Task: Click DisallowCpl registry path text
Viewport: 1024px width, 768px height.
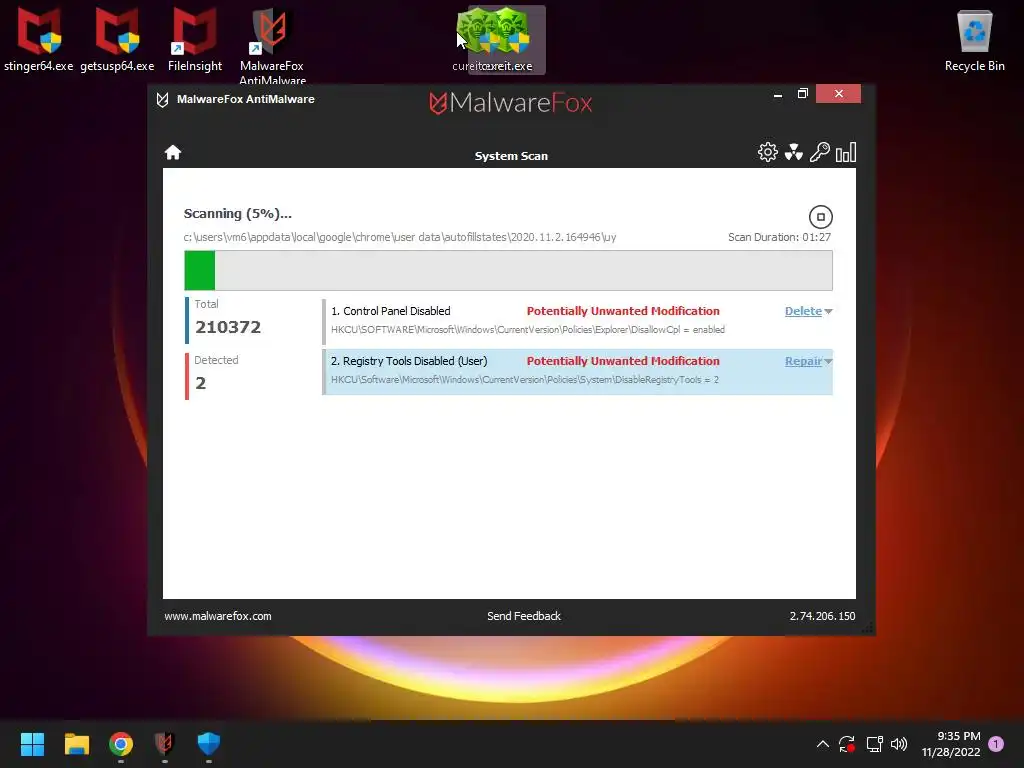Action: coord(528,330)
